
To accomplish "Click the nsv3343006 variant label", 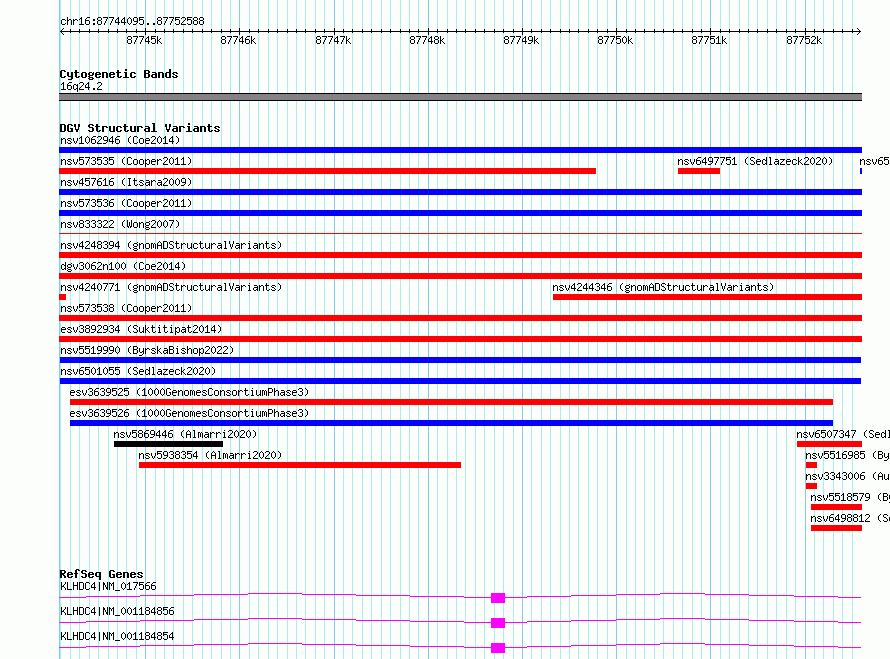I will coord(847,476).
